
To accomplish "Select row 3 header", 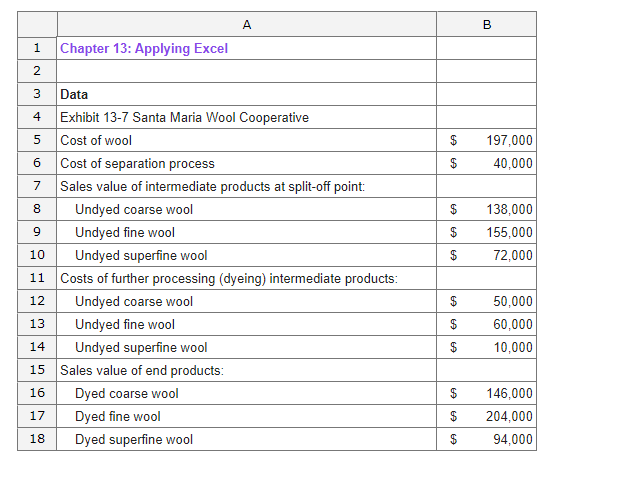I will point(37,94).
